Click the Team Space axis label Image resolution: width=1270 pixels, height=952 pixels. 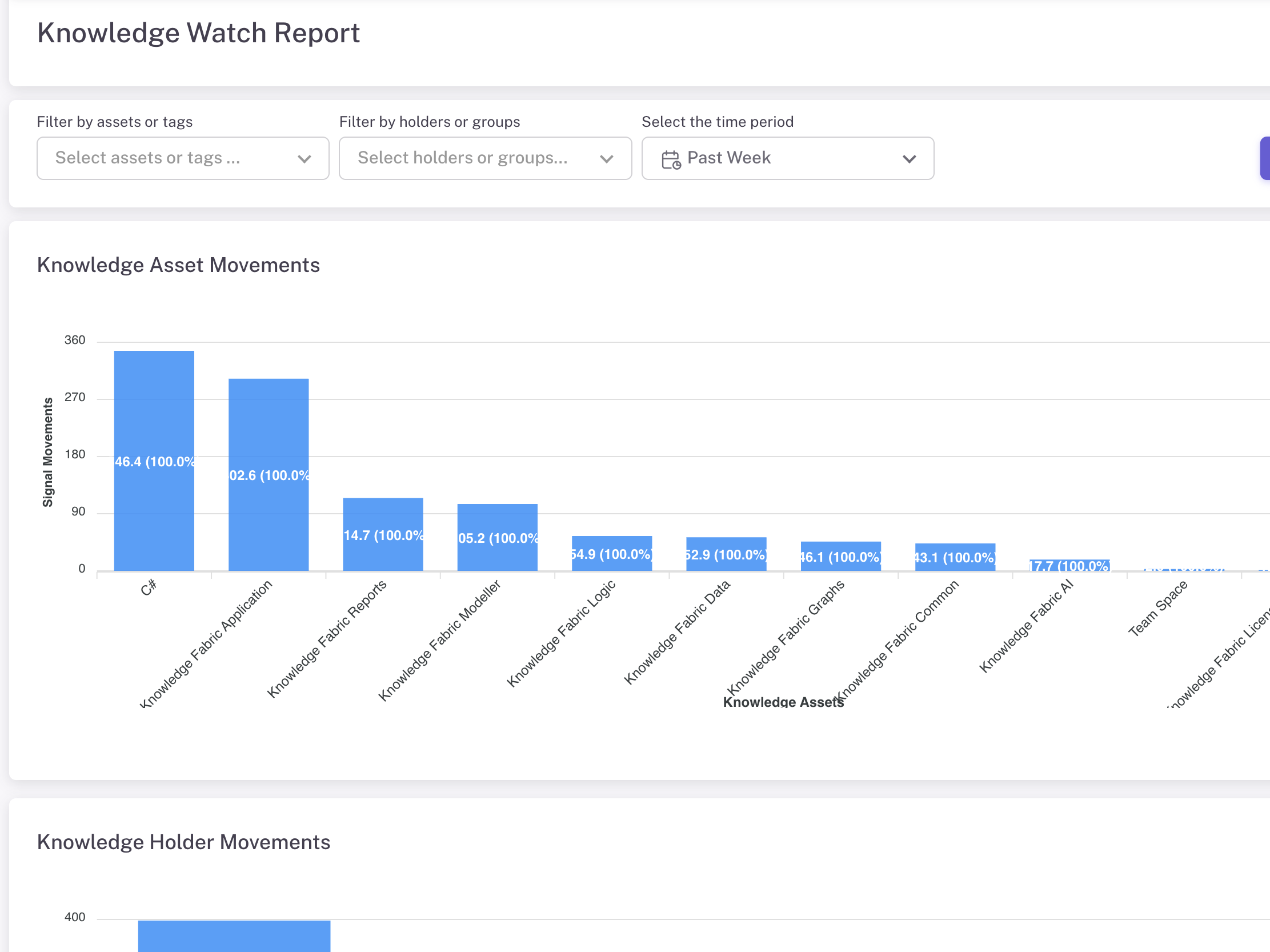click(x=1157, y=609)
